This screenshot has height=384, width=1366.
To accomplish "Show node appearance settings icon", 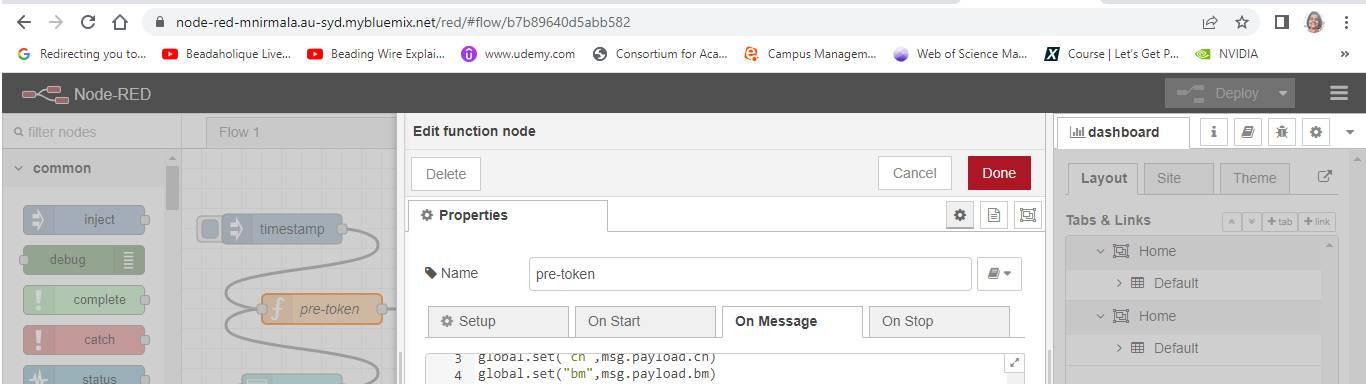I will [1027, 215].
